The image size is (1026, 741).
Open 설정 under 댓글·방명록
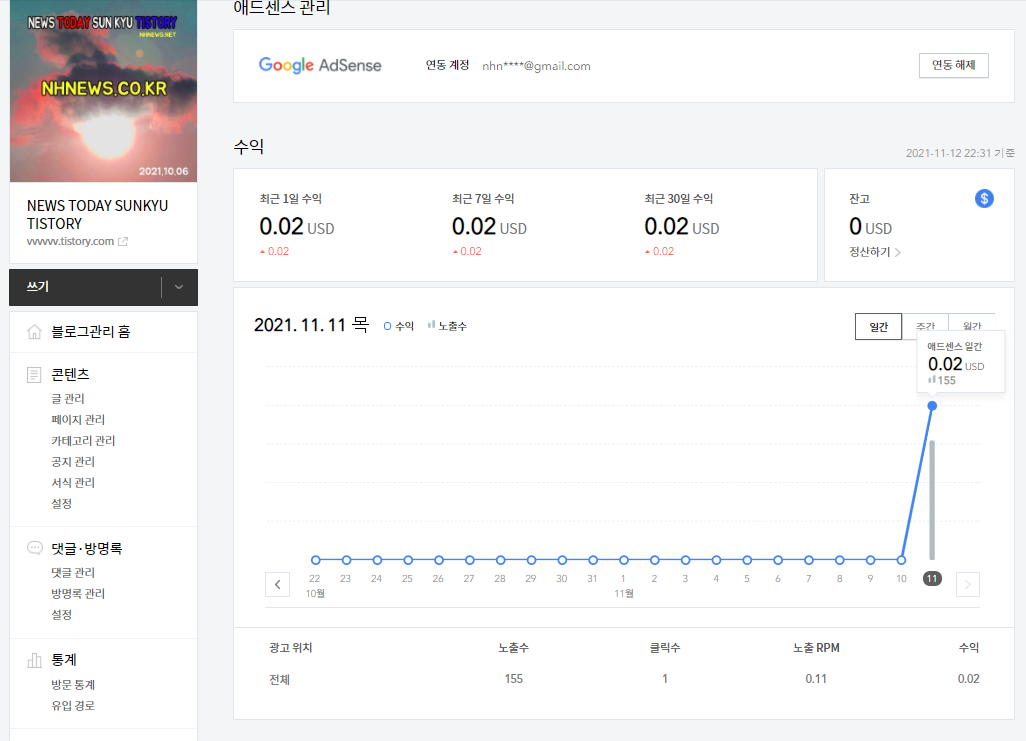62,615
